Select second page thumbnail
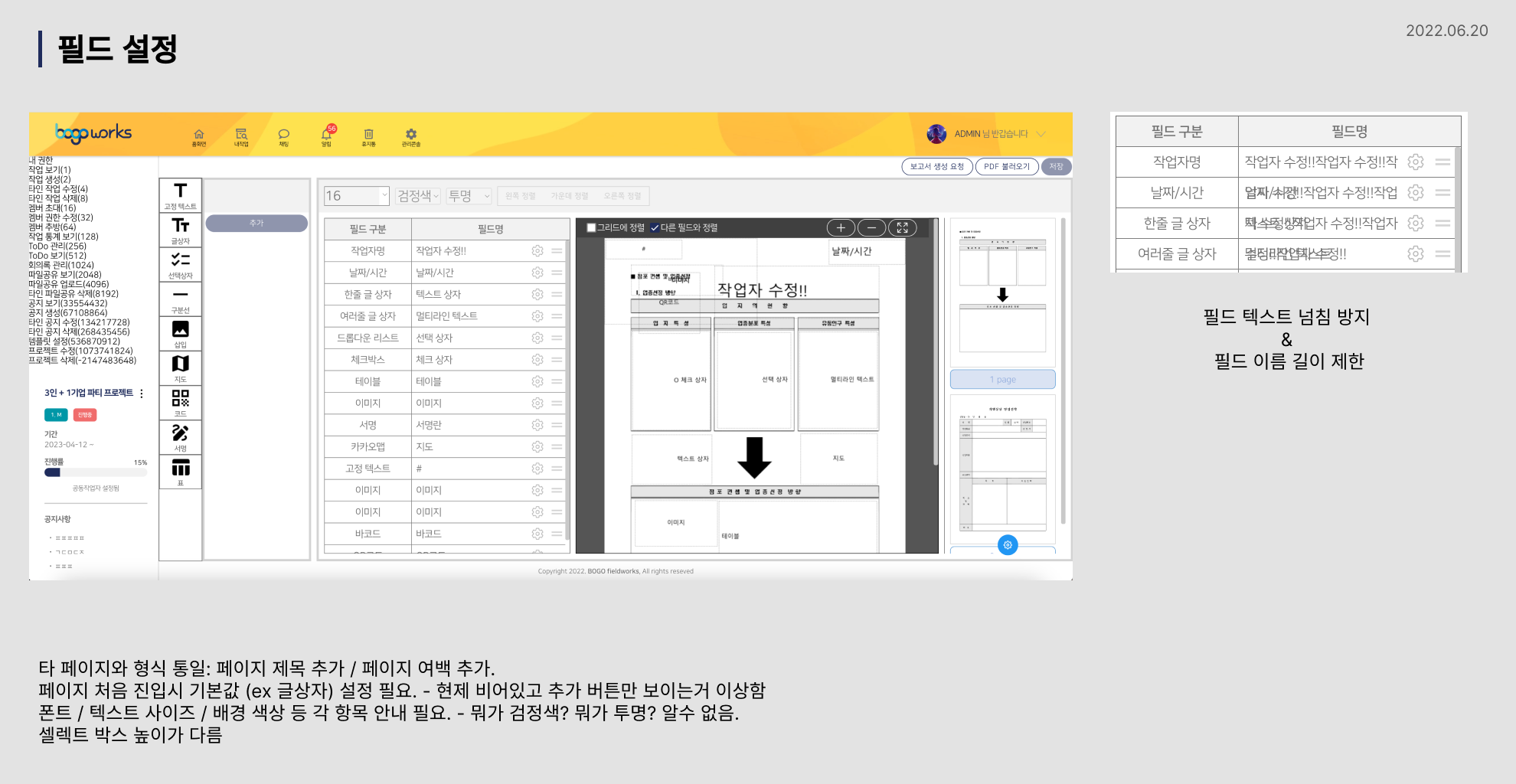This screenshot has width=1516, height=784. 1003,468
